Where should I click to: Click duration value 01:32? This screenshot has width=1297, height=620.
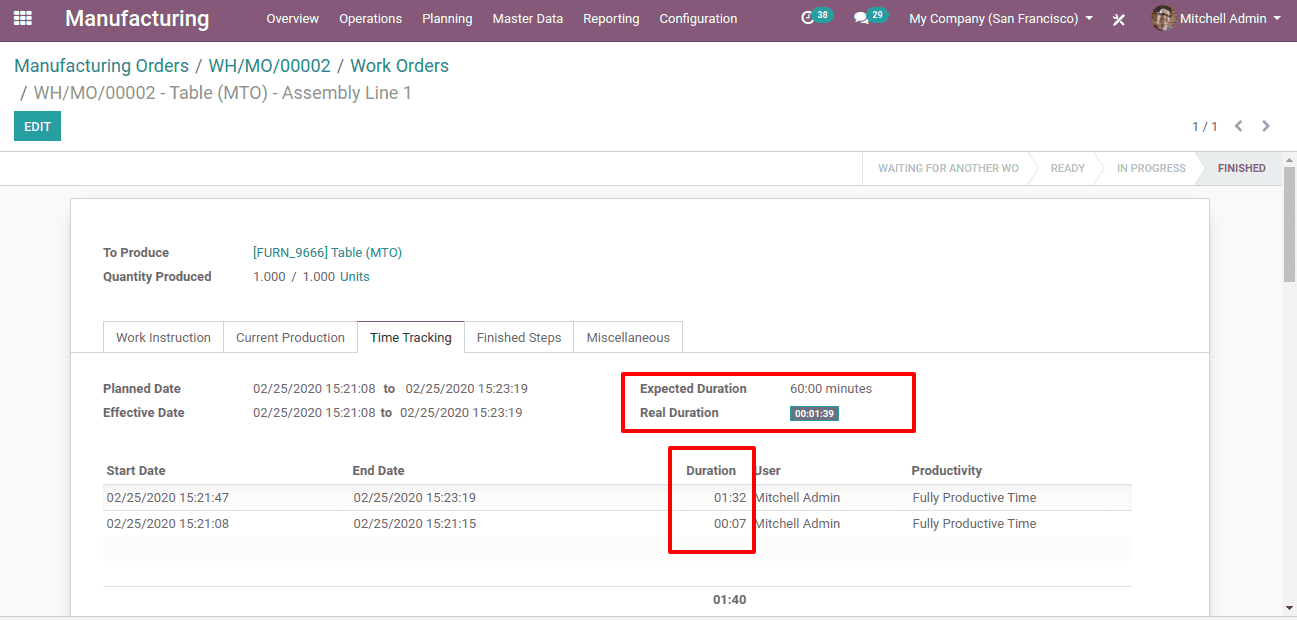point(730,498)
